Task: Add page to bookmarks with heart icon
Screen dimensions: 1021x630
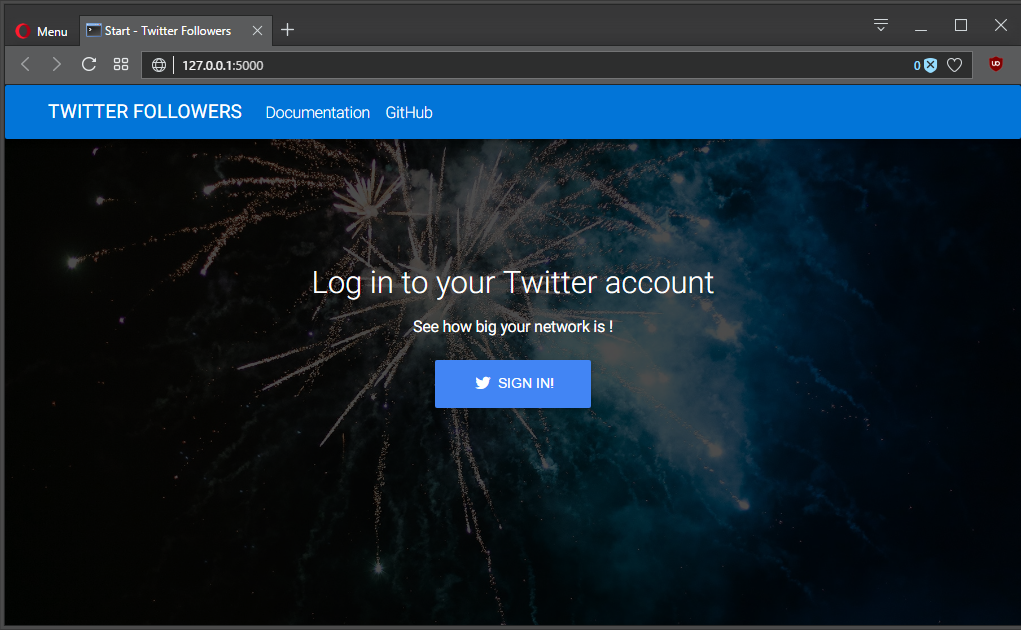Action: pyautogui.click(x=955, y=65)
